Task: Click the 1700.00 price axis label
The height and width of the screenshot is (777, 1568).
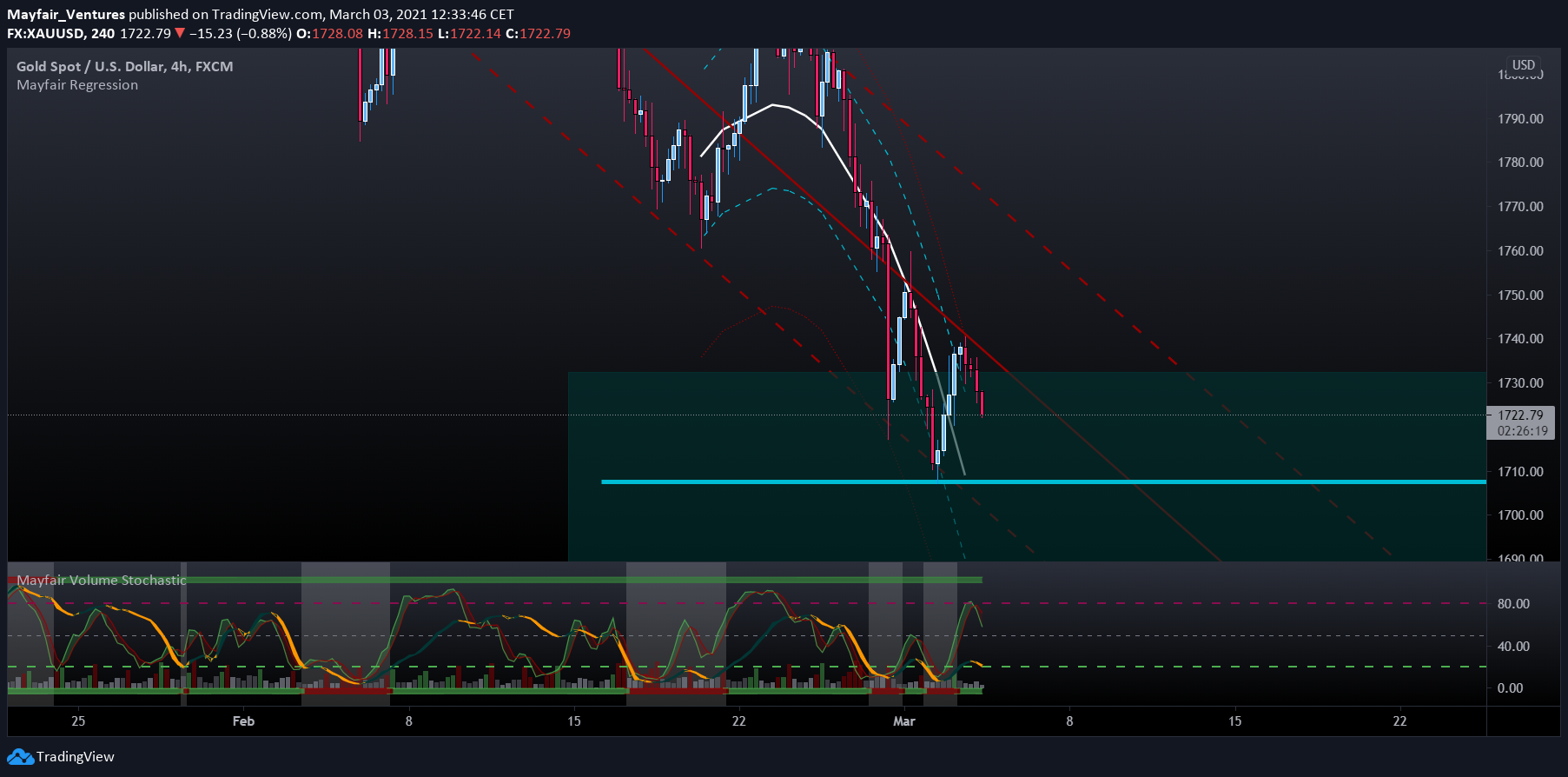Action: 1520,515
